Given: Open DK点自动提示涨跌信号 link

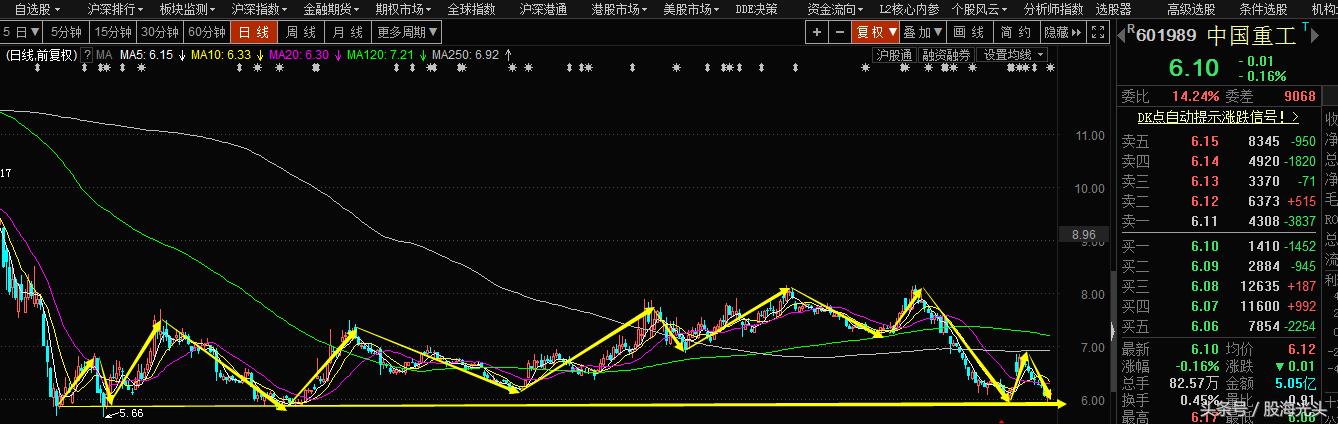Looking at the screenshot, I should coord(1218,117).
